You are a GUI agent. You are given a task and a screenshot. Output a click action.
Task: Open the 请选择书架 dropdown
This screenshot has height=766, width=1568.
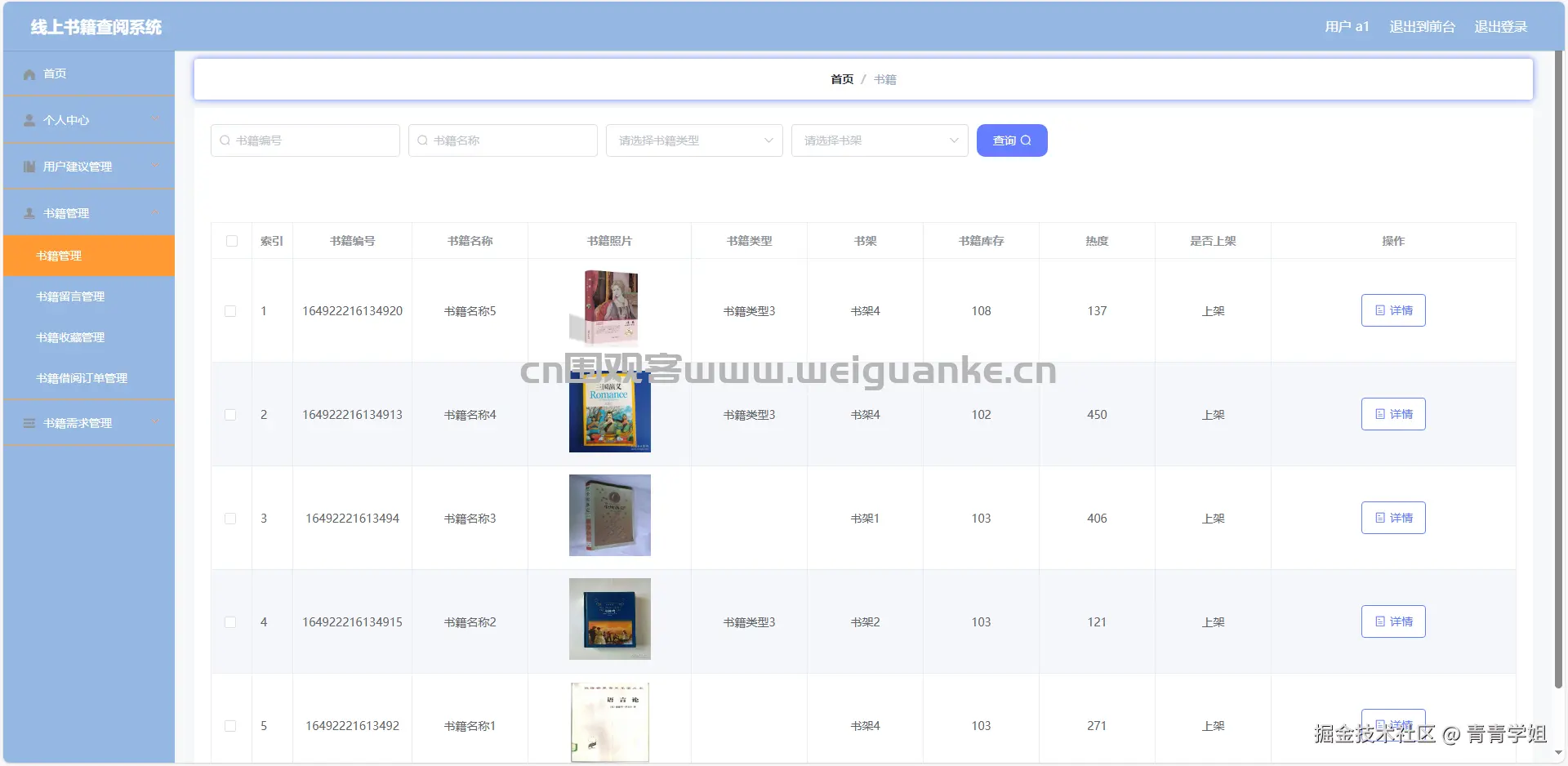[879, 140]
